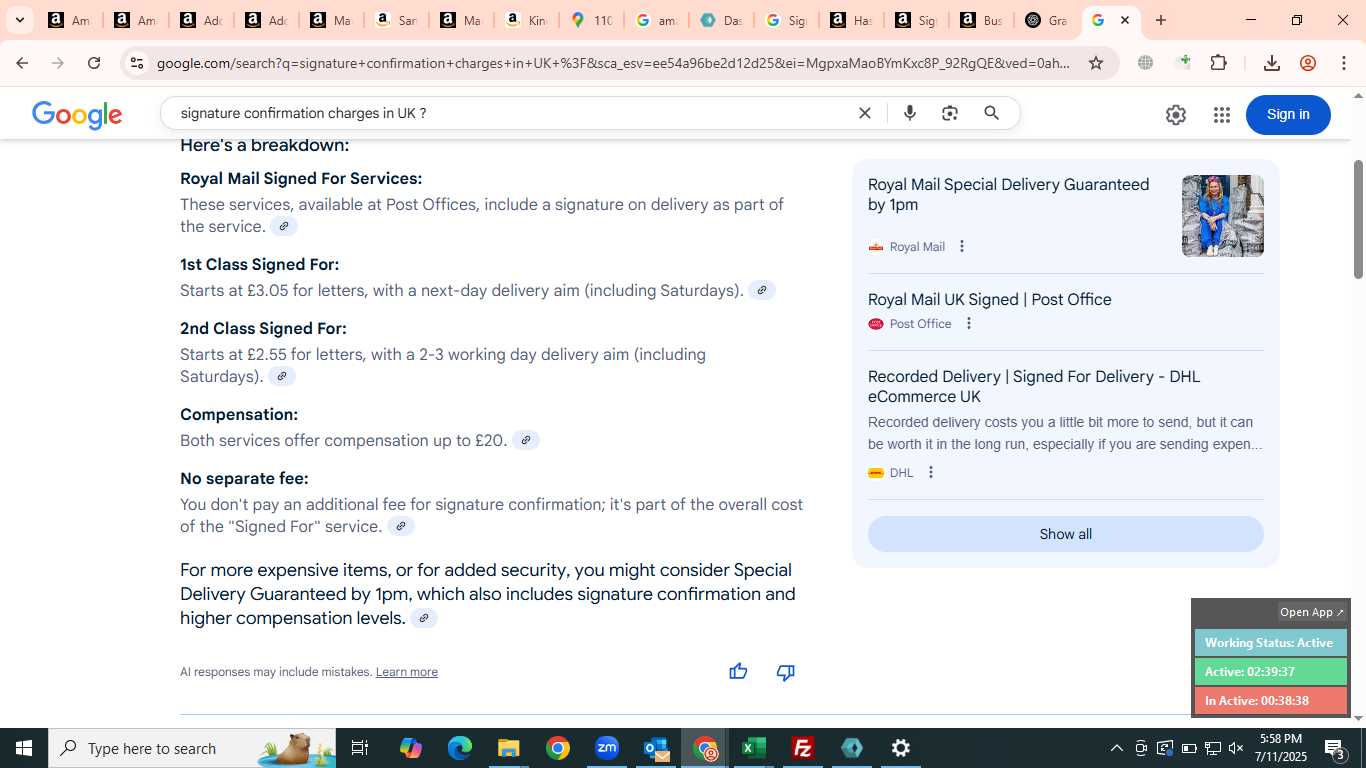Open Recorded Delivery DHL eCommerce UK result

(1034, 386)
